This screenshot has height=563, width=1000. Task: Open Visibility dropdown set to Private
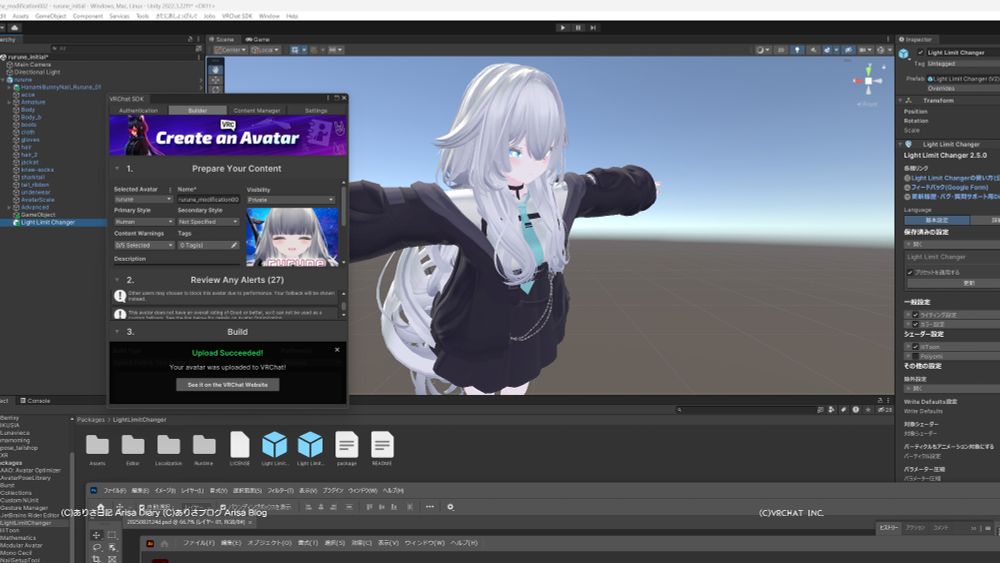291,200
